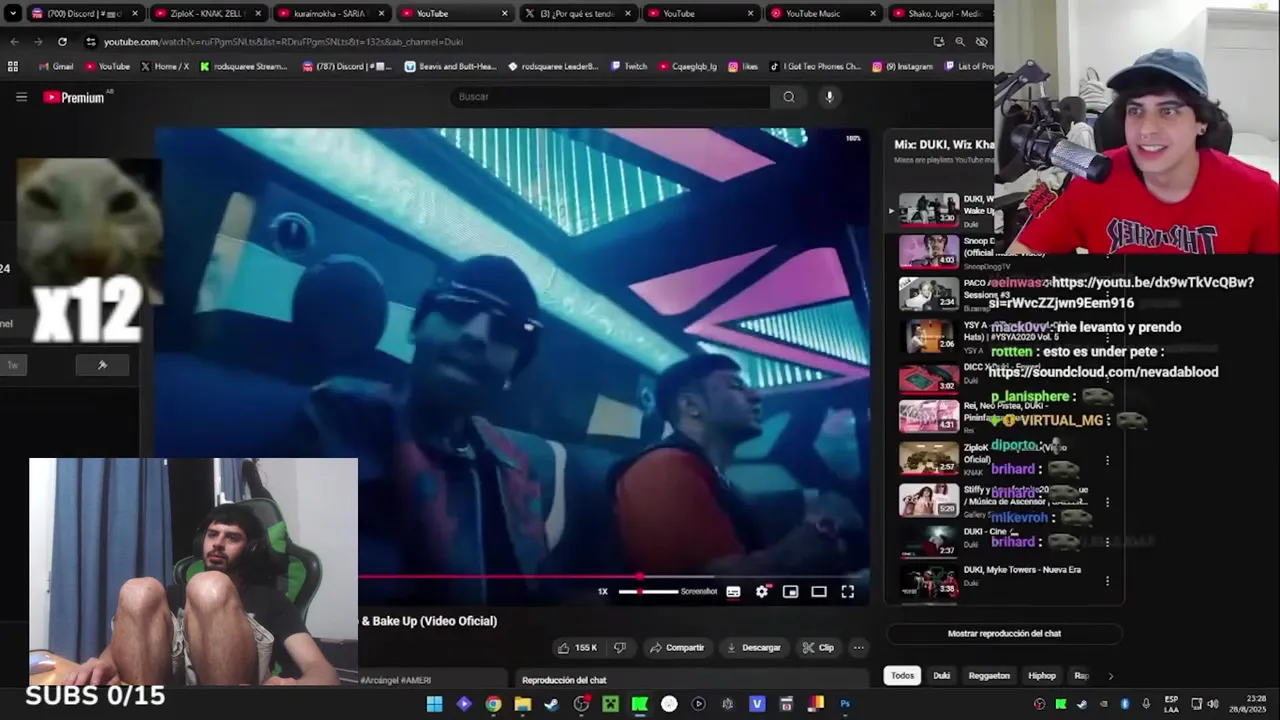The width and height of the screenshot is (1280, 720).
Task: Click the address bar URL
Action: click(x=283, y=42)
